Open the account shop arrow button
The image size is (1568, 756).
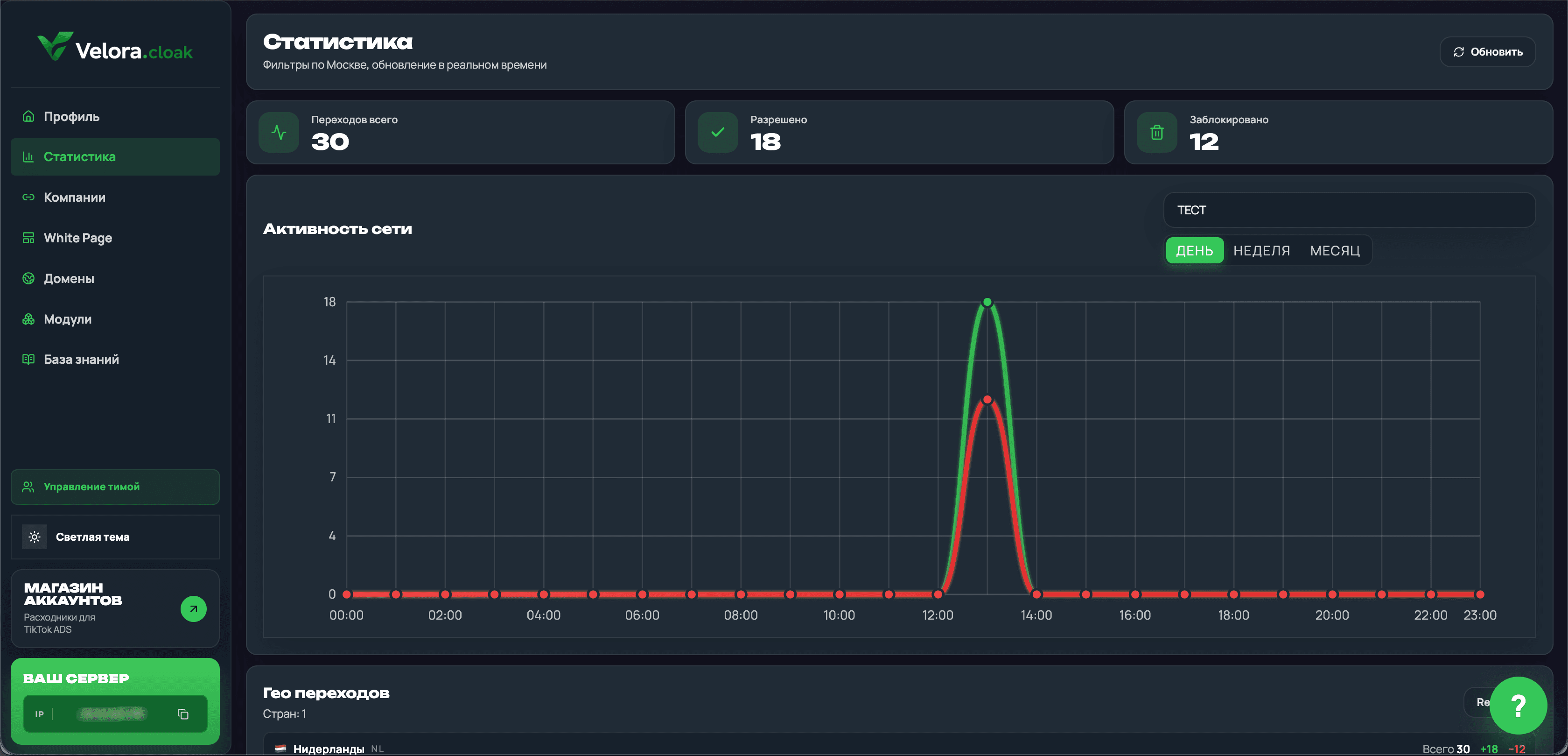coord(194,608)
